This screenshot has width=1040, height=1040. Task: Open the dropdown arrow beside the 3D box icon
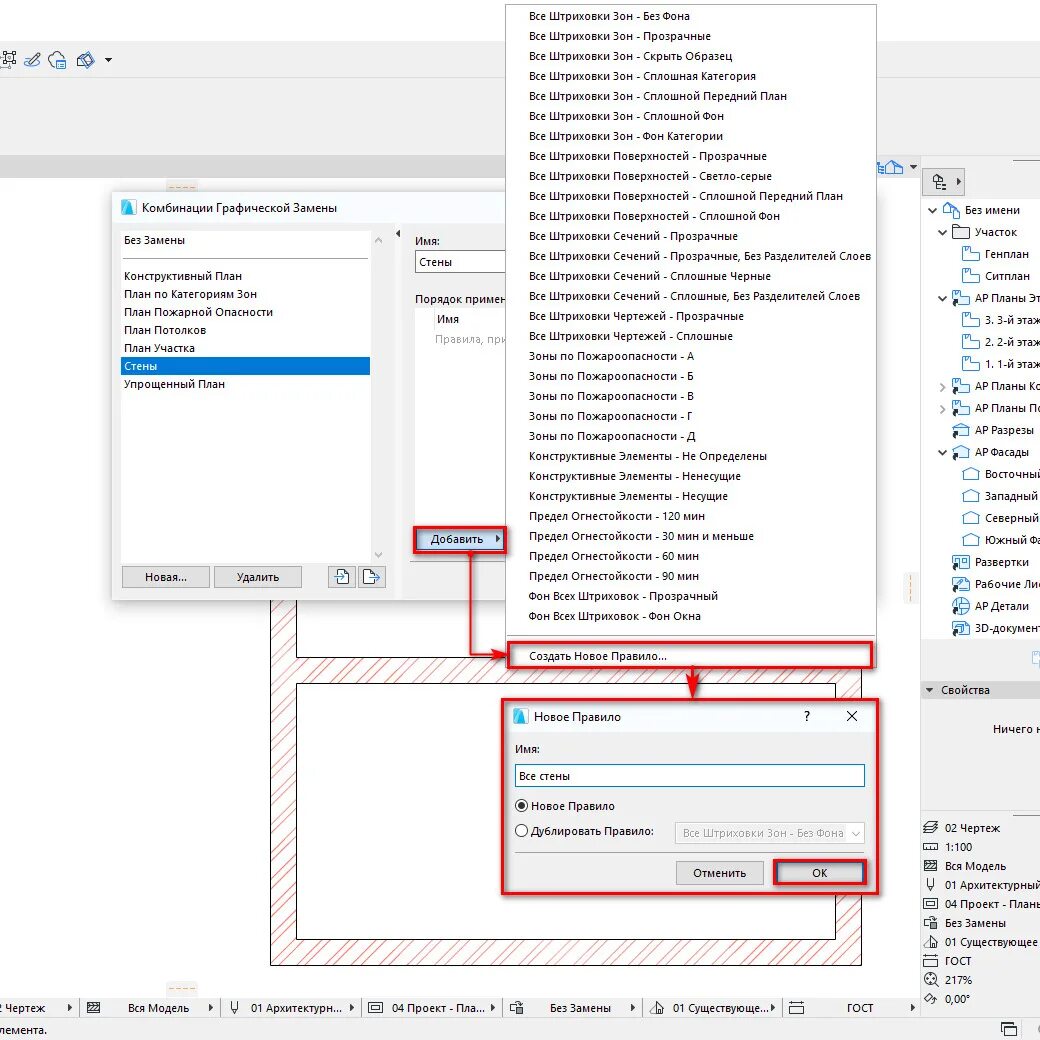[108, 60]
